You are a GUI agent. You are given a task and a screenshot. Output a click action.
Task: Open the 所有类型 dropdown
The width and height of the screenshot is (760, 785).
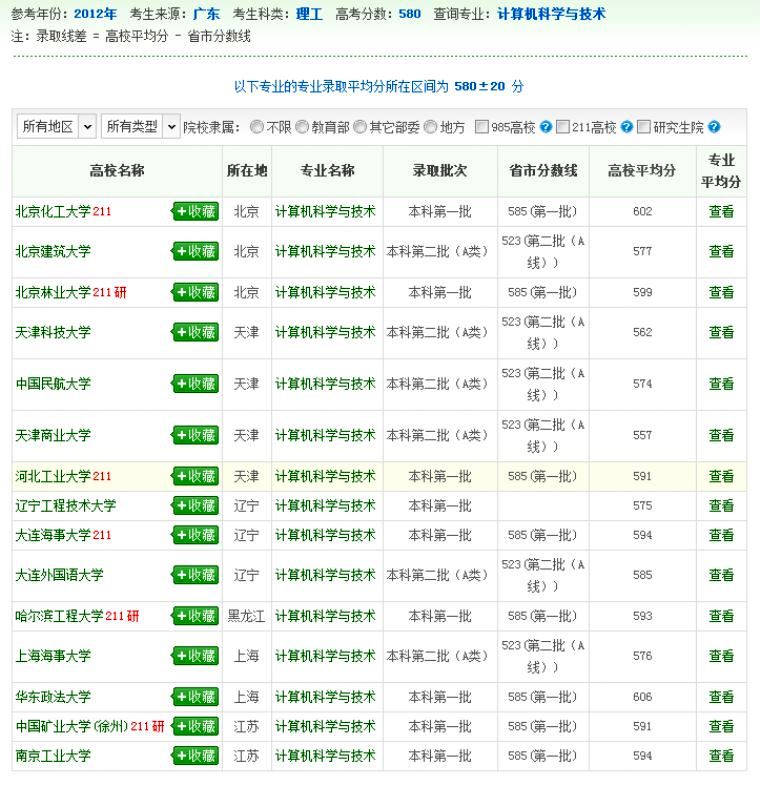[141, 127]
